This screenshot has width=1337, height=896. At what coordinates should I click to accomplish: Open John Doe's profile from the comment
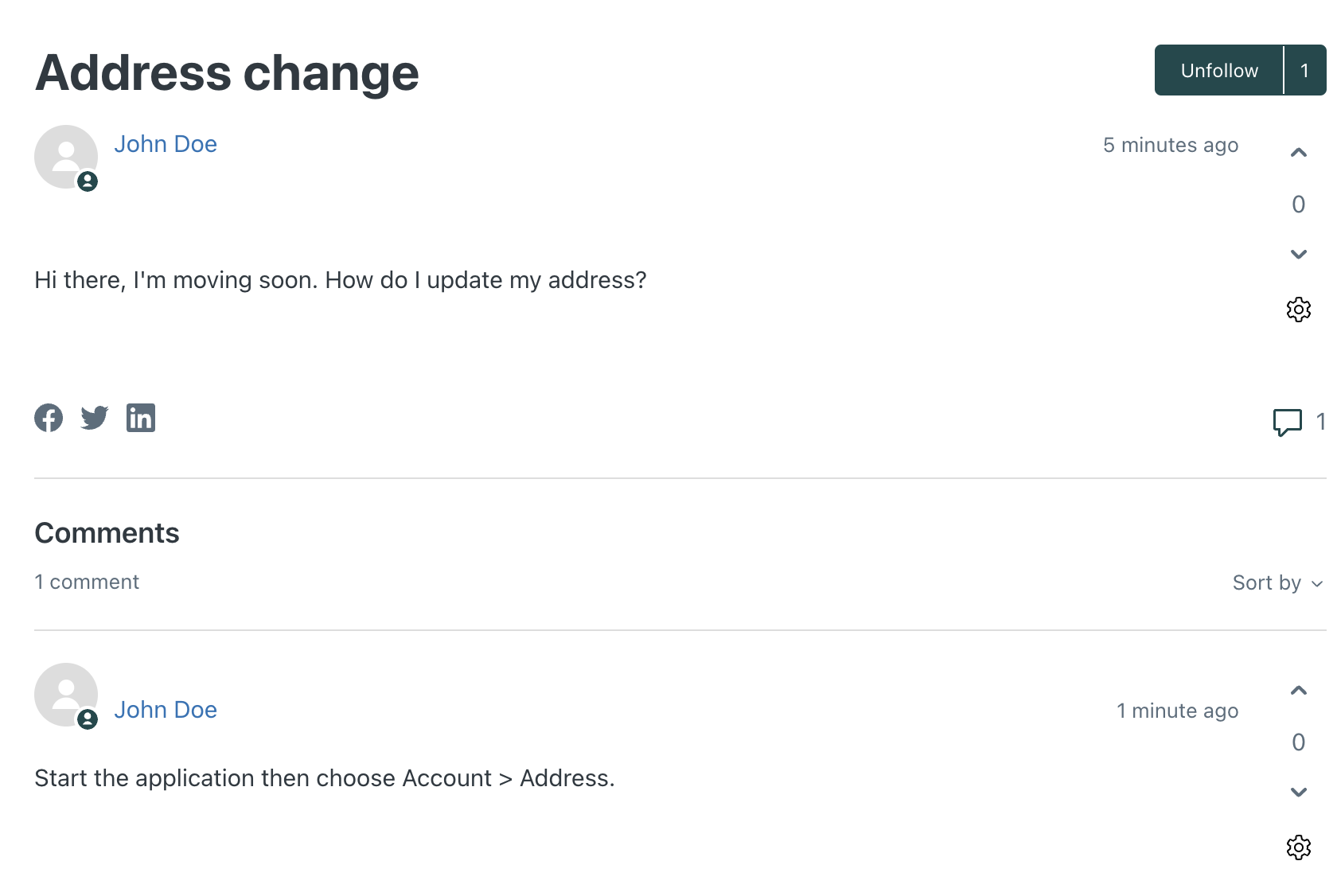(x=166, y=710)
